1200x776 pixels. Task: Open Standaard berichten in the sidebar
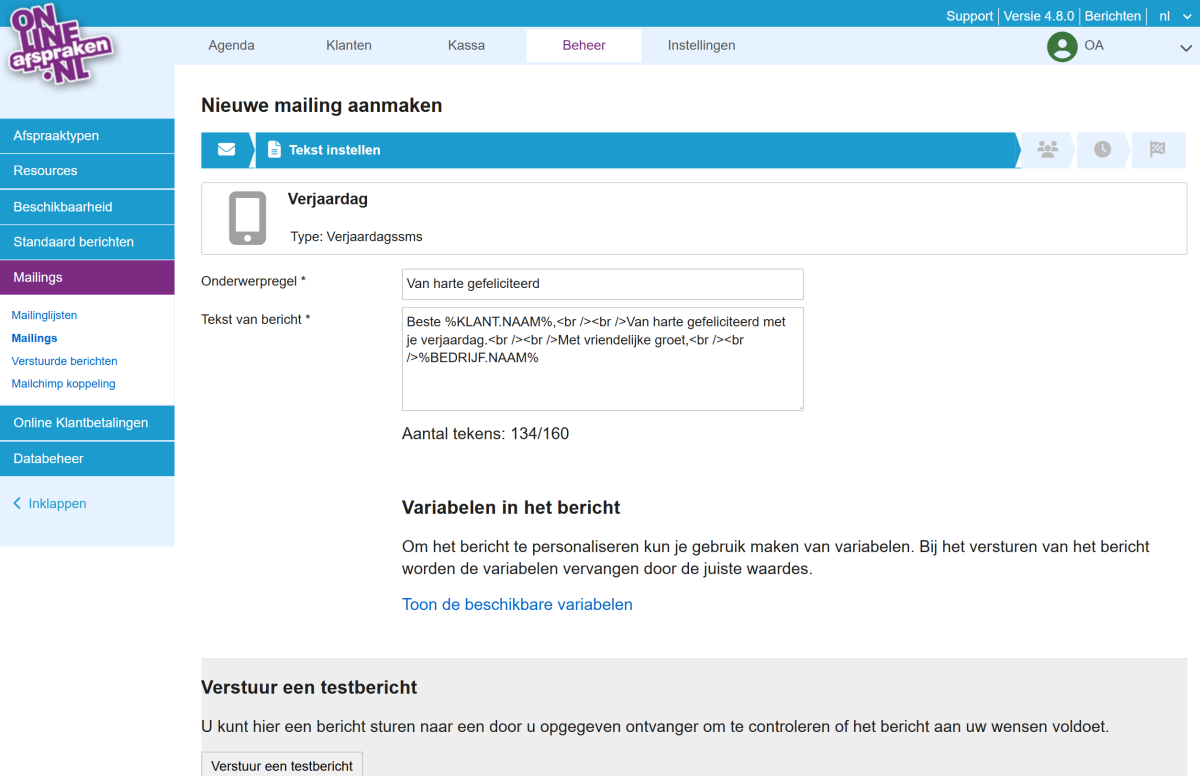(87, 242)
